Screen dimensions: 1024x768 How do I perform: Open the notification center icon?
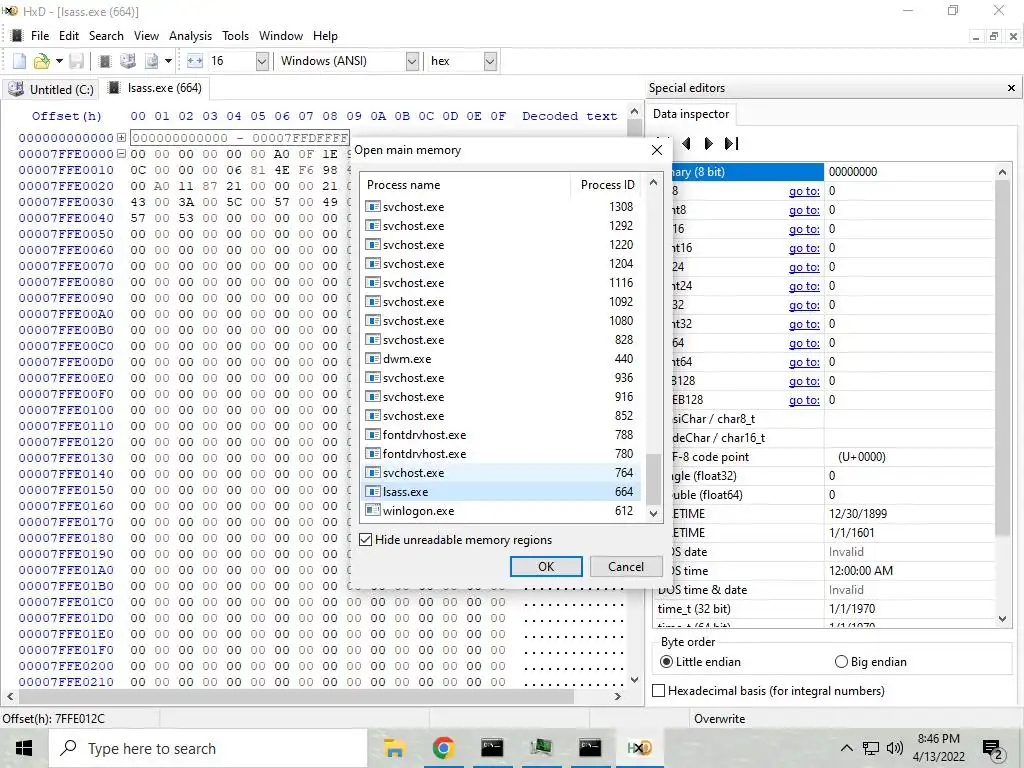[x=993, y=750]
